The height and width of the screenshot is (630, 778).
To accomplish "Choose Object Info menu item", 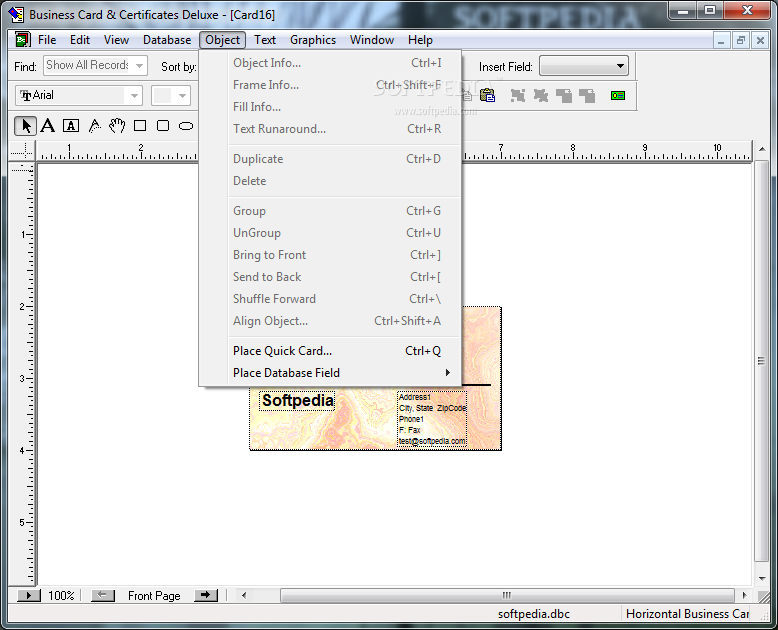I will click(x=330, y=63).
